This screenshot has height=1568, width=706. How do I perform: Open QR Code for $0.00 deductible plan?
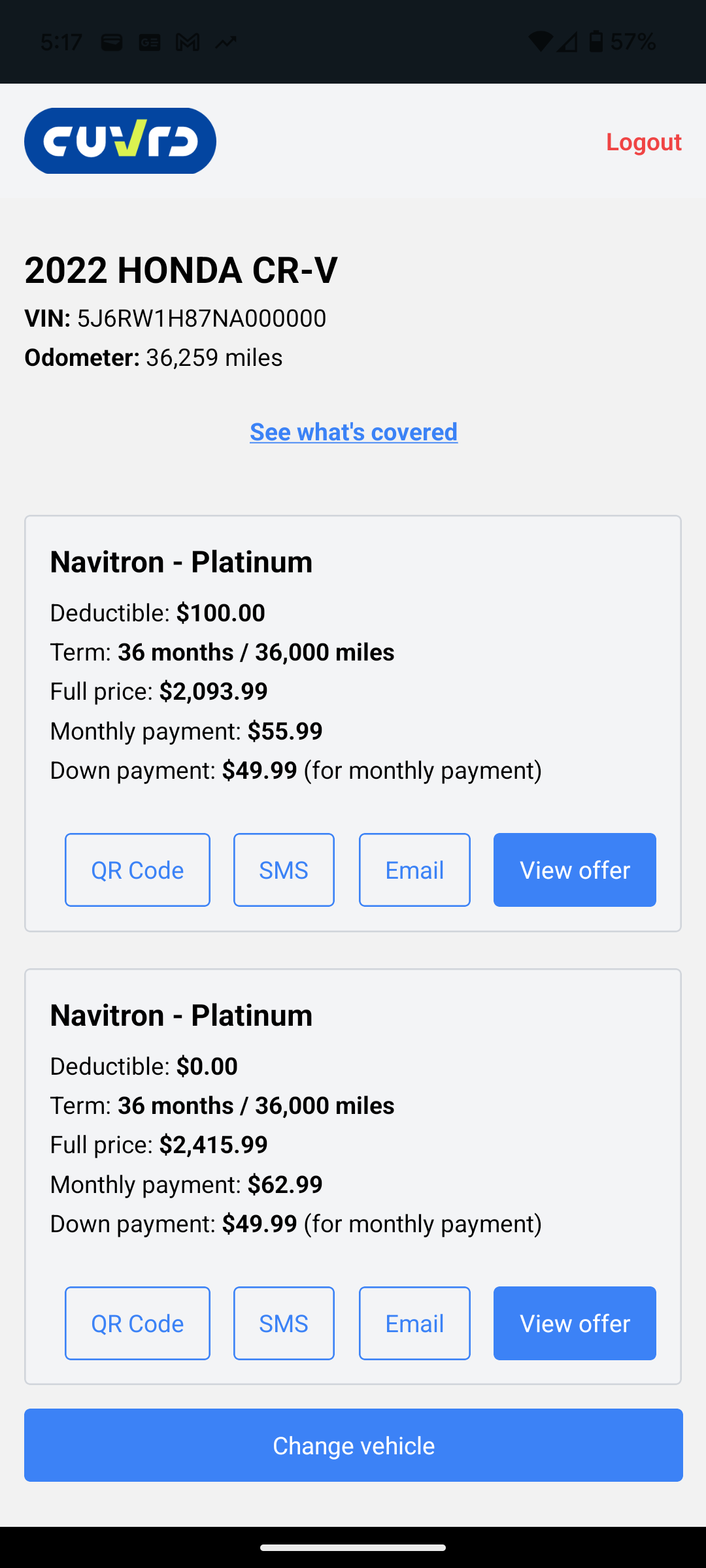tap(137, 1323)
